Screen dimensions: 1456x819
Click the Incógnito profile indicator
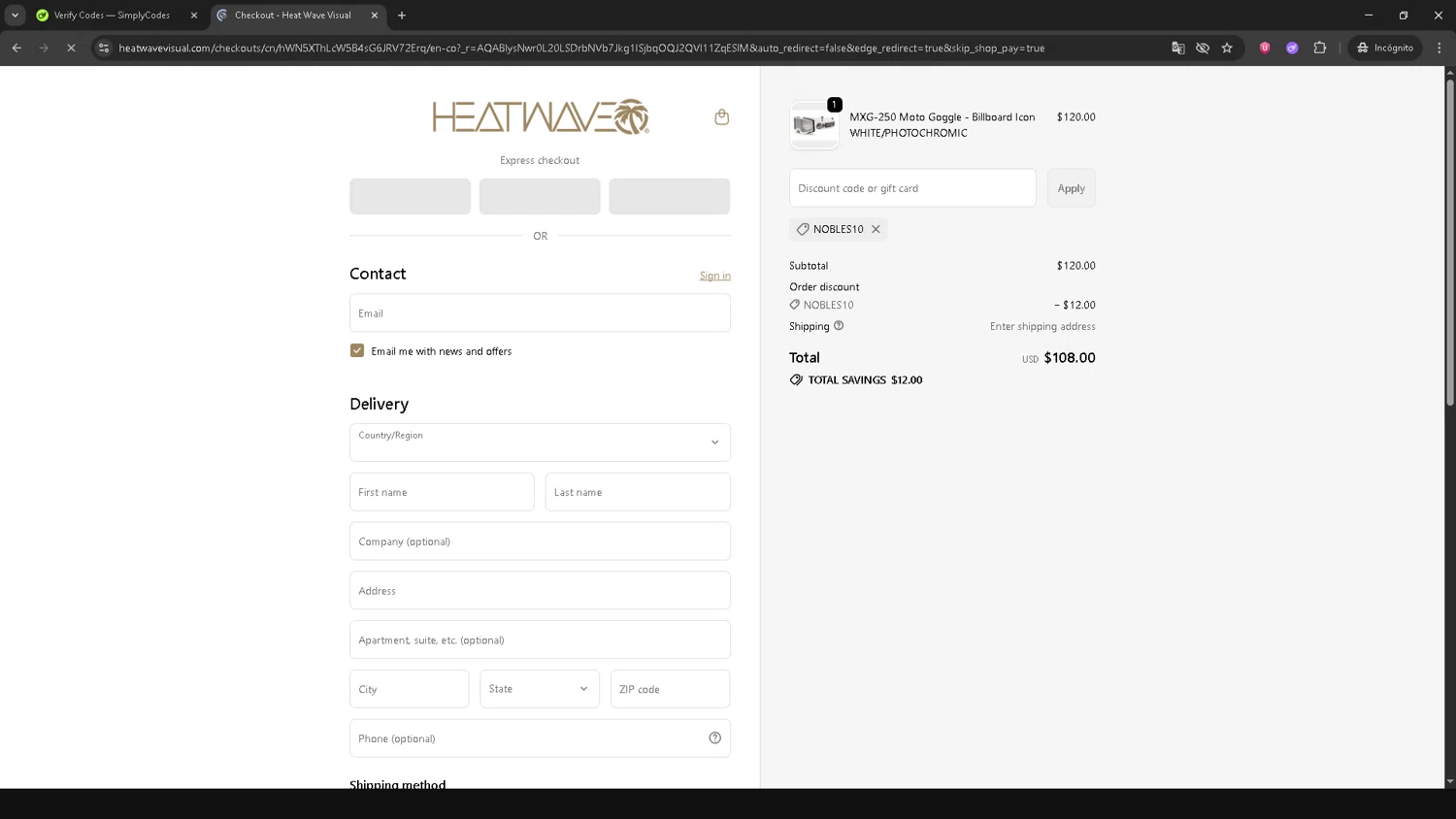[x=1385, y=48]
